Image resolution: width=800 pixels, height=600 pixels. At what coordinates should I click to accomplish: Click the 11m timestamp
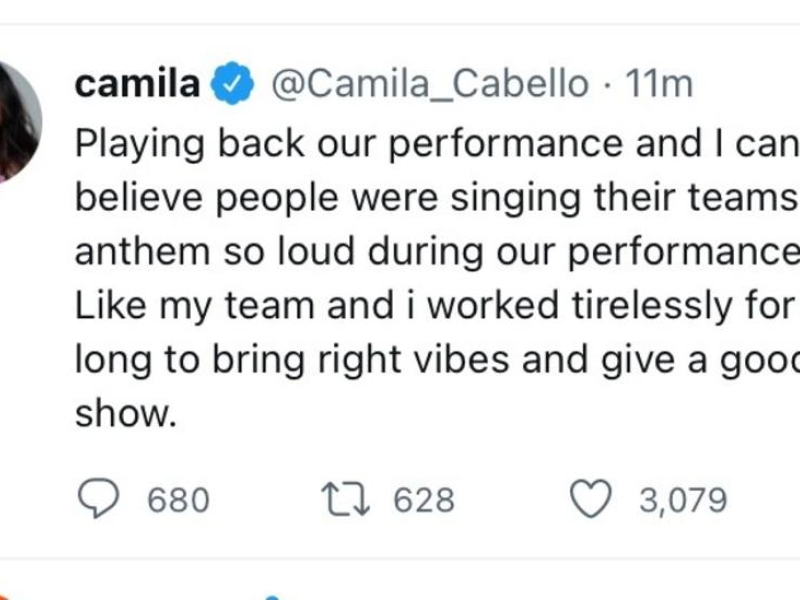pyautogui.click(x=659, y=83)
